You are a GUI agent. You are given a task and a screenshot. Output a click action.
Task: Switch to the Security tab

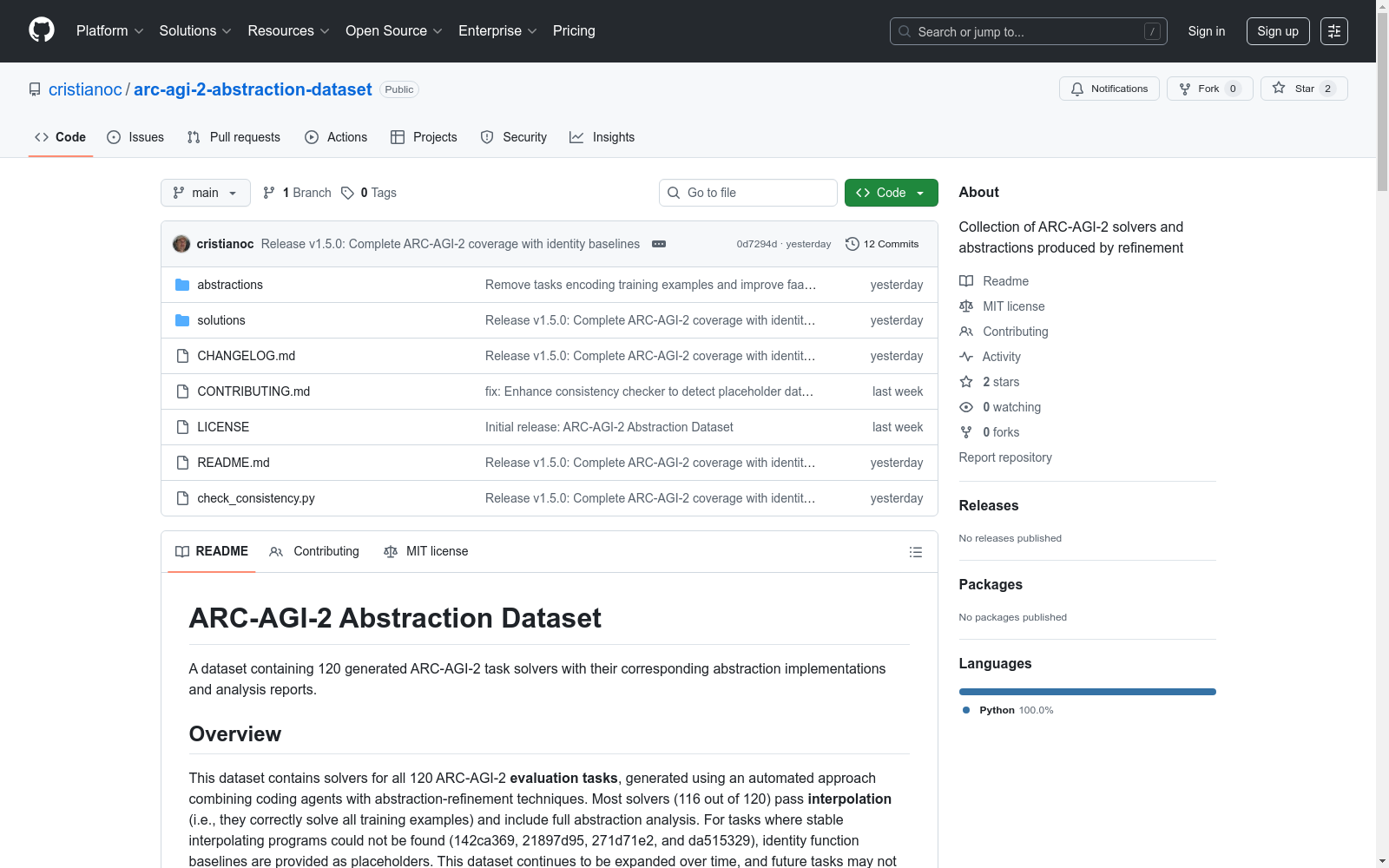[x=514, y=137]
